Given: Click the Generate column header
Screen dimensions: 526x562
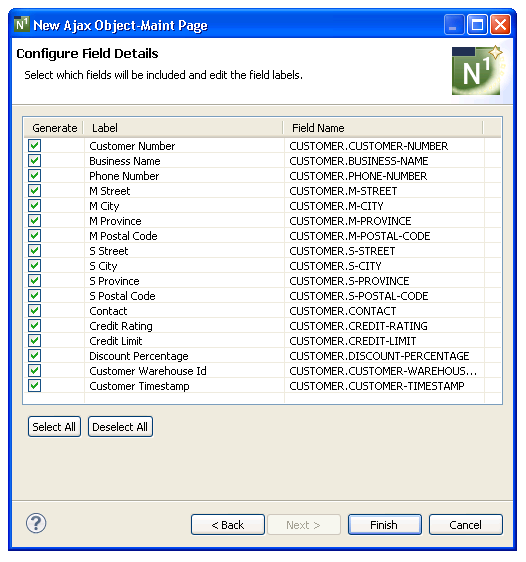Looking at the screenshot, I should point(54,128).
